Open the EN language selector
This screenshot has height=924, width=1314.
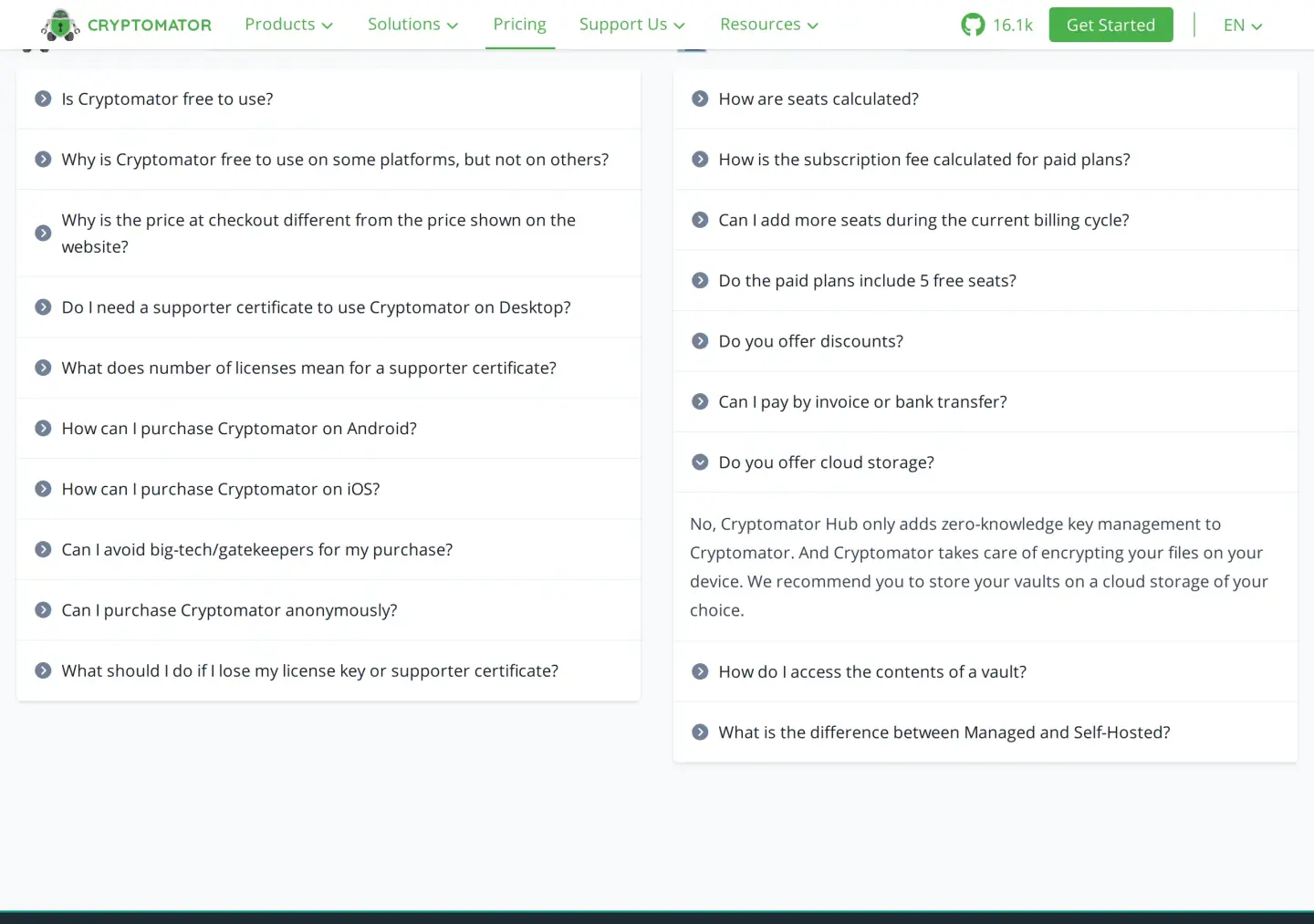coord(1243,26)
